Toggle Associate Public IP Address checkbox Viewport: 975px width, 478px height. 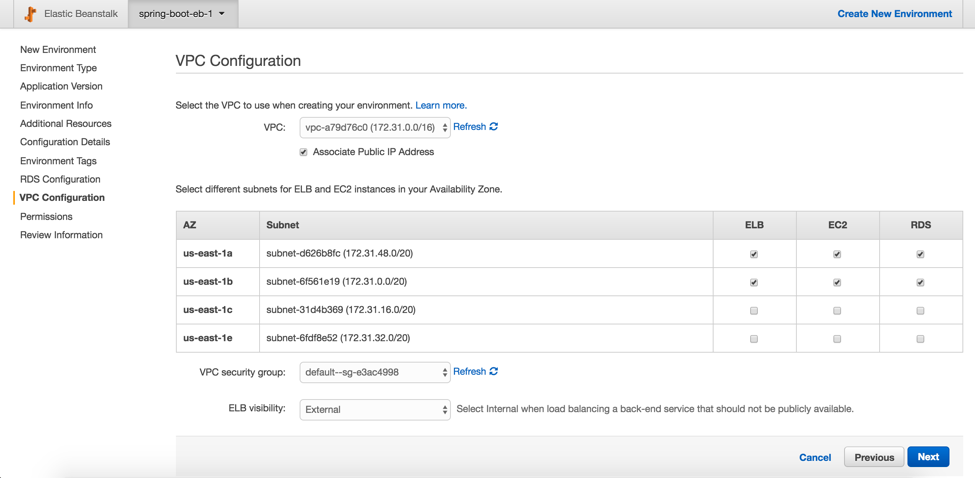(x=303, y=152)
